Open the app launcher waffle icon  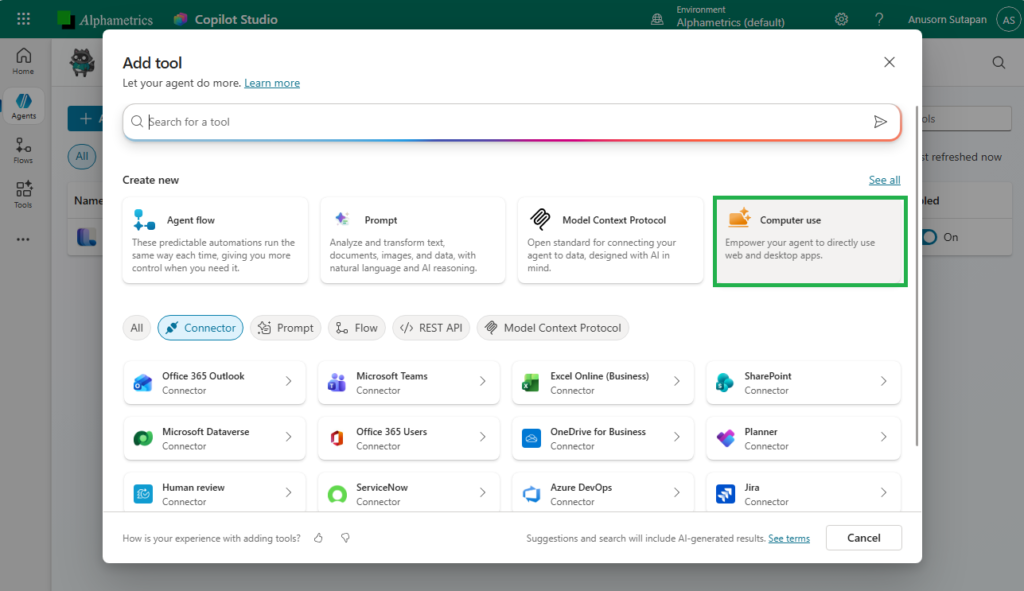(x=24, y=19)
